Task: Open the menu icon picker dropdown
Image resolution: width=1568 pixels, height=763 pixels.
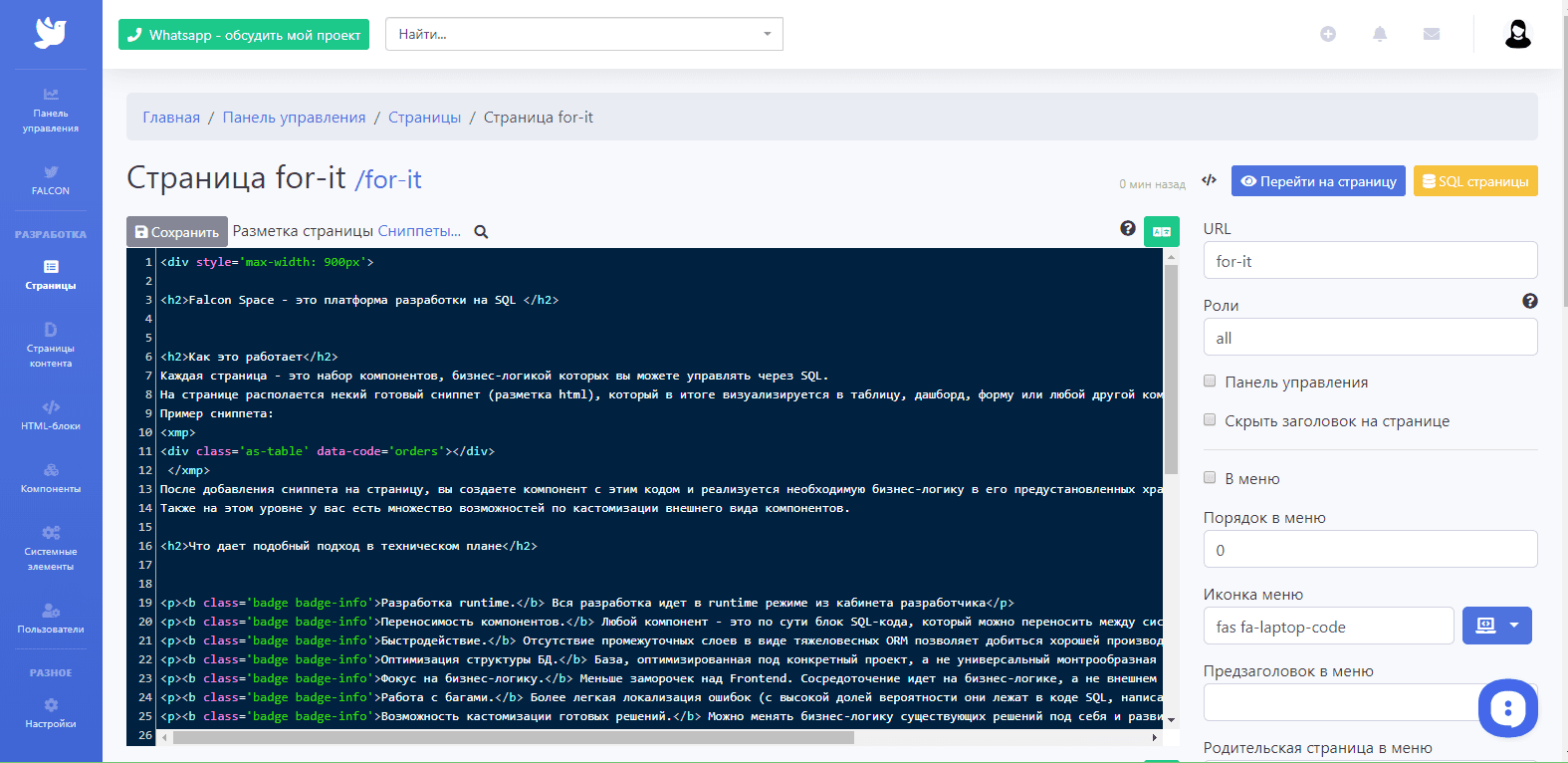Action: click(1496, 626)
